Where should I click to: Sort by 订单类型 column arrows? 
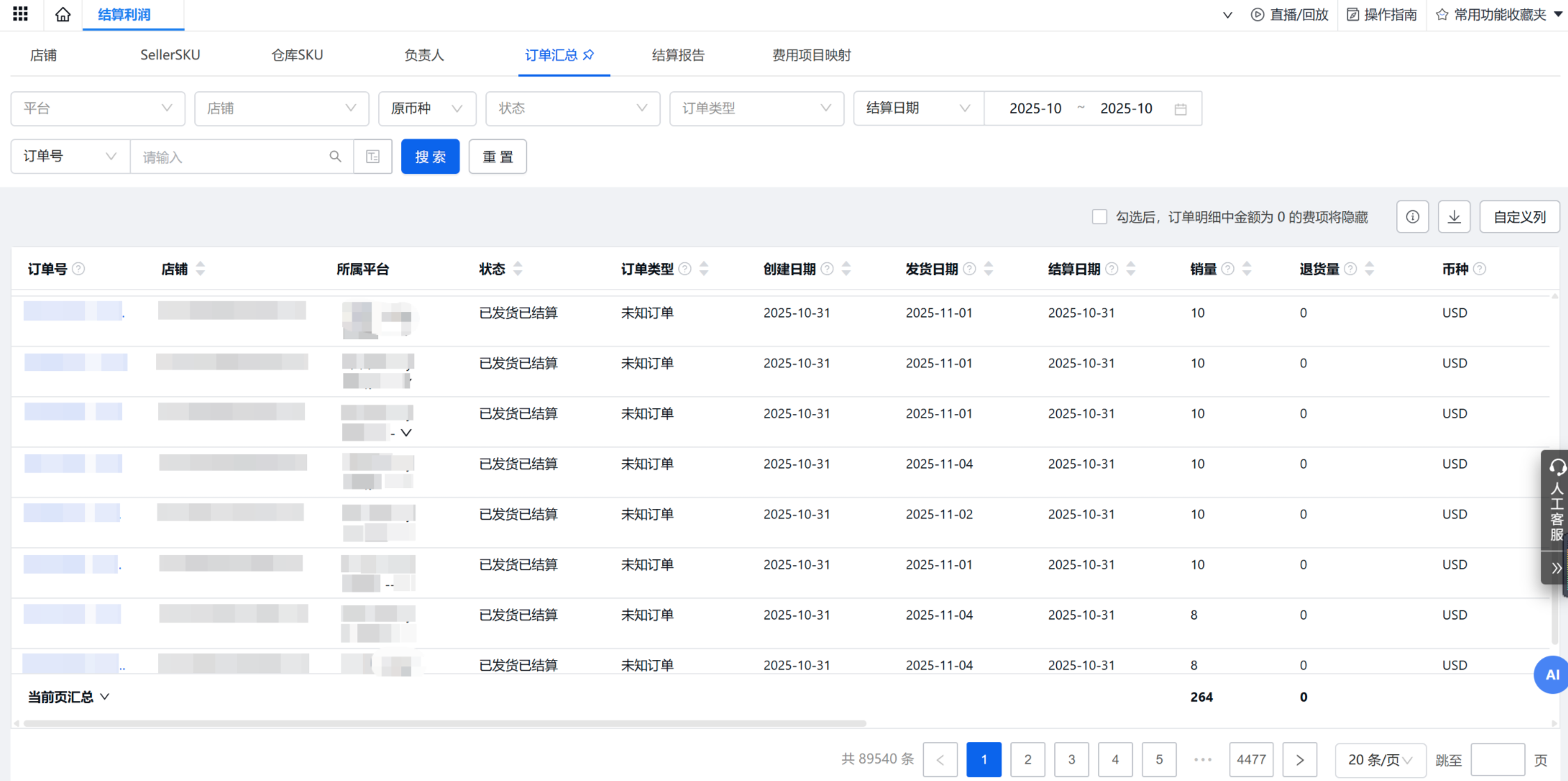704,269
